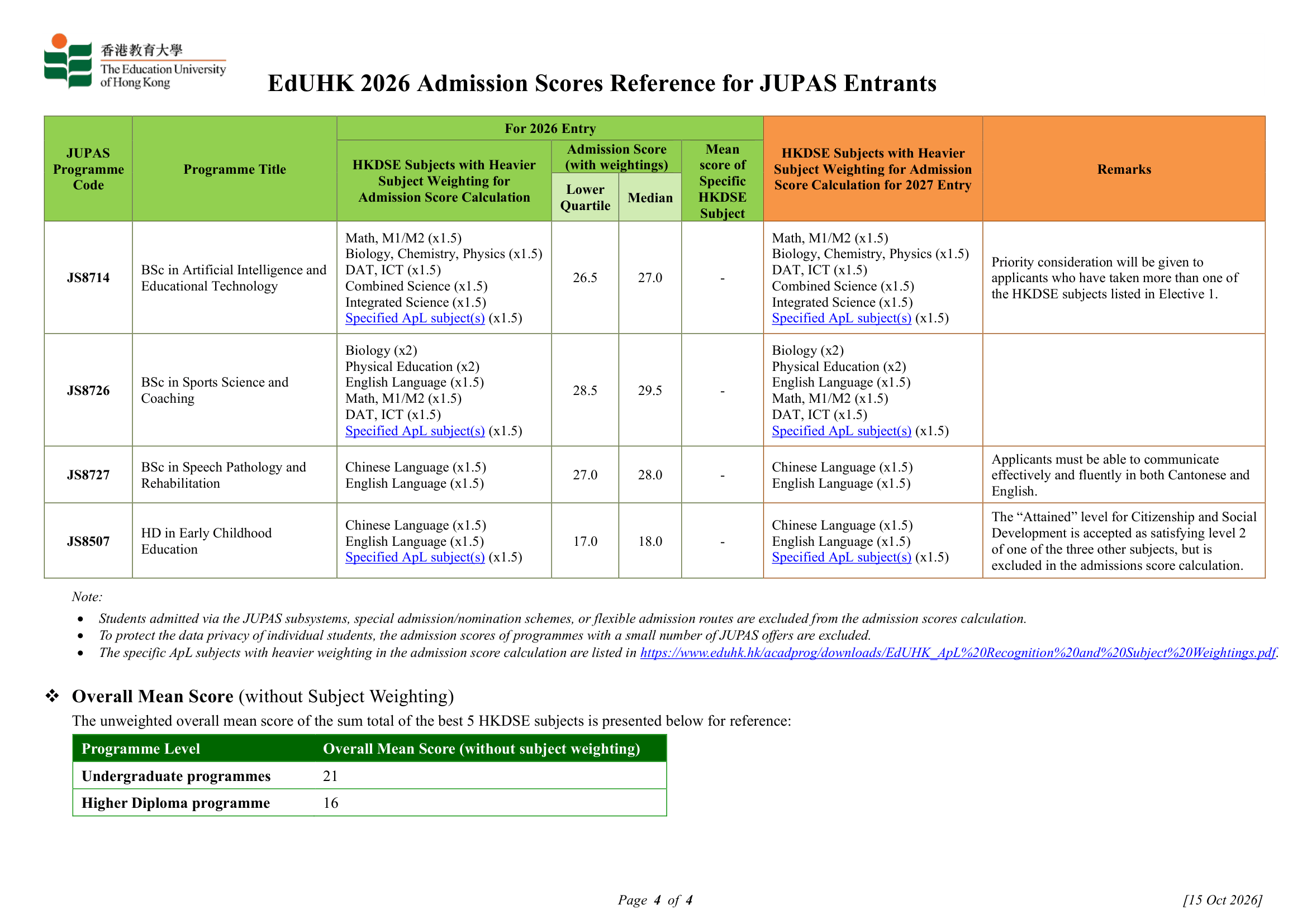Click median score 18.0

click(x=650, y=541)
